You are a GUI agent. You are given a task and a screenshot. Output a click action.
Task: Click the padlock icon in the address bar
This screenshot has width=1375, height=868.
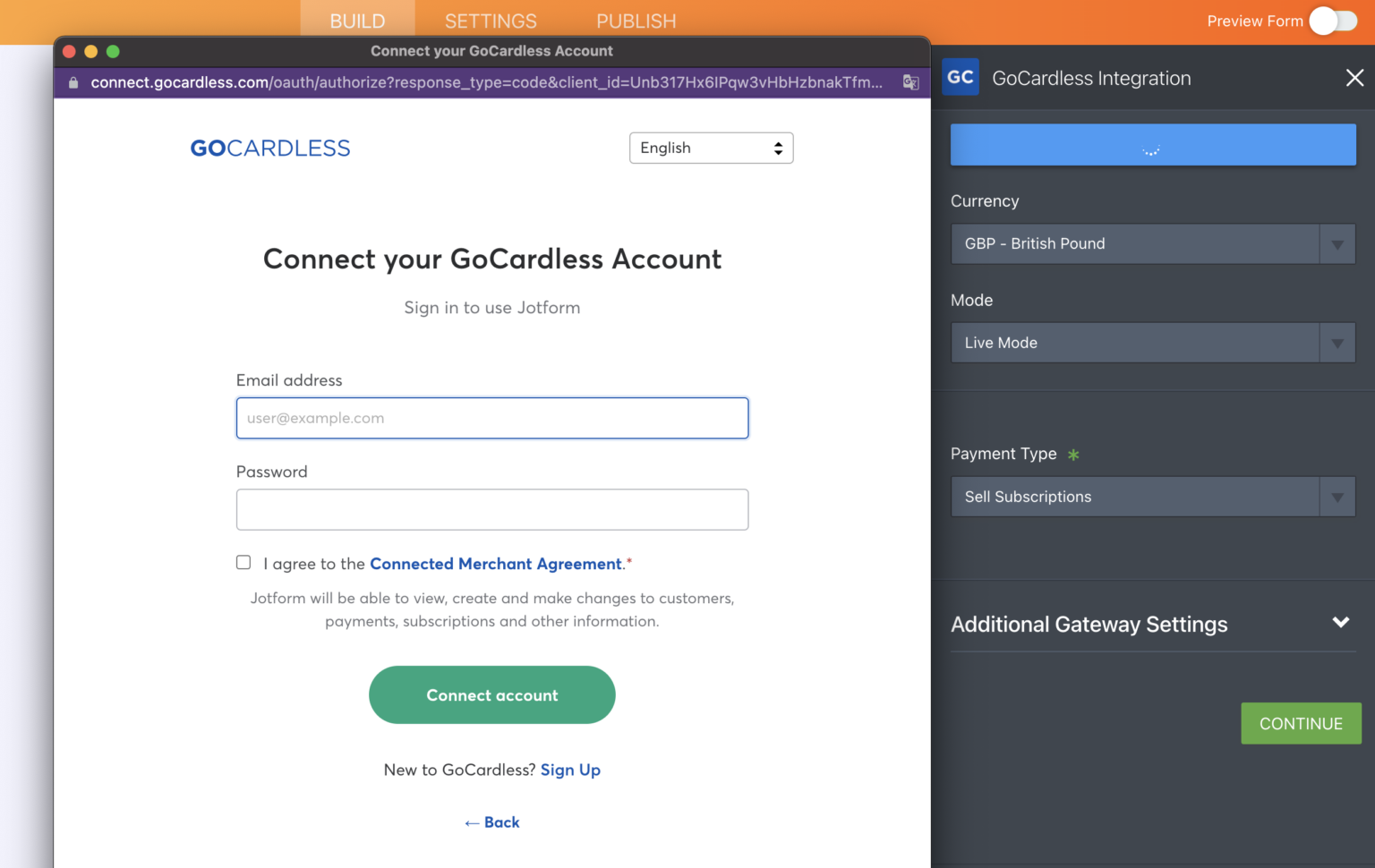72,82
